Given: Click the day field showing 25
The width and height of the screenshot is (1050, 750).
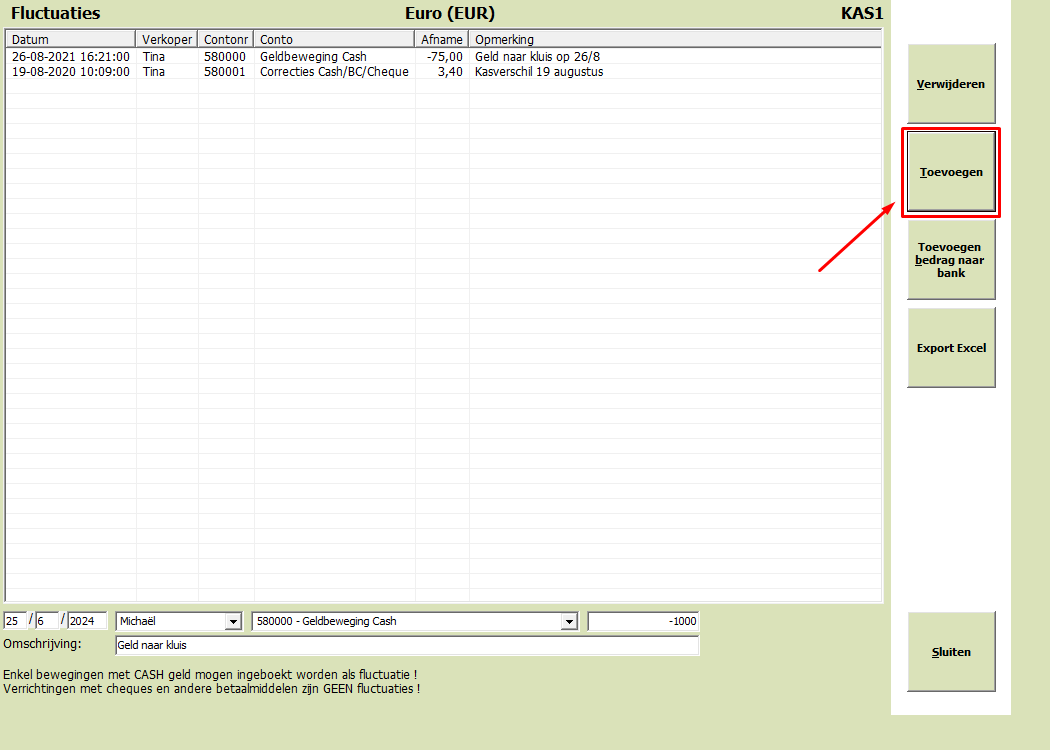Looking at the screenshot, I should [15, 621].
